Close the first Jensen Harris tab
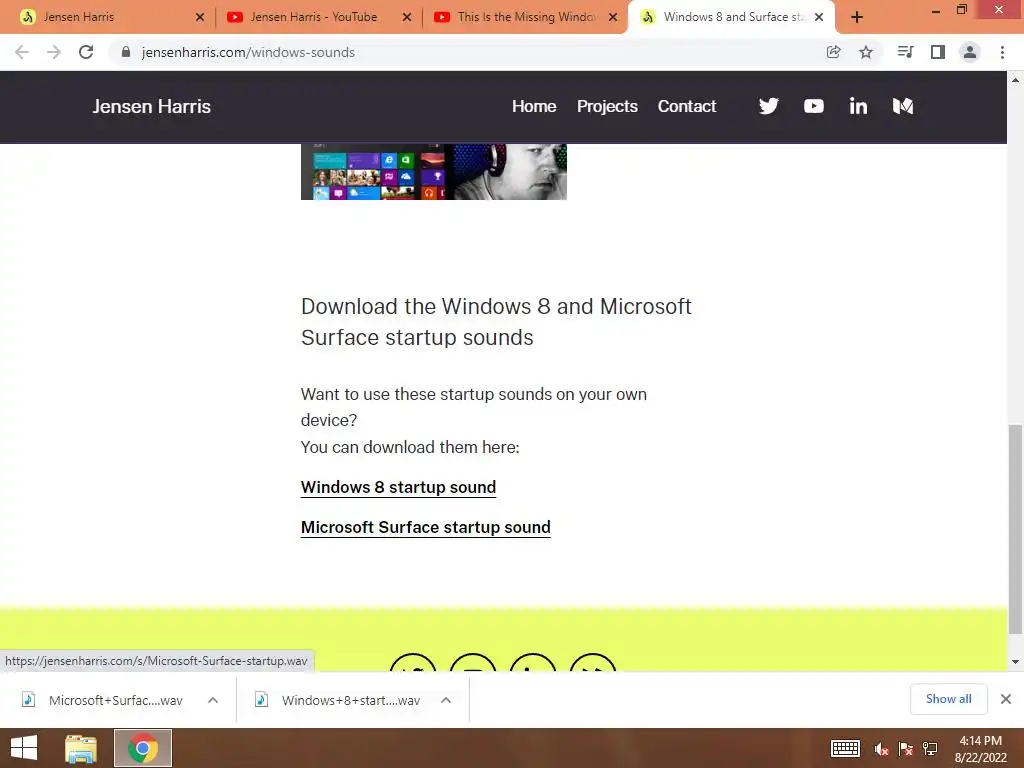Screen dimensions: 1024x768 point(200,18)
